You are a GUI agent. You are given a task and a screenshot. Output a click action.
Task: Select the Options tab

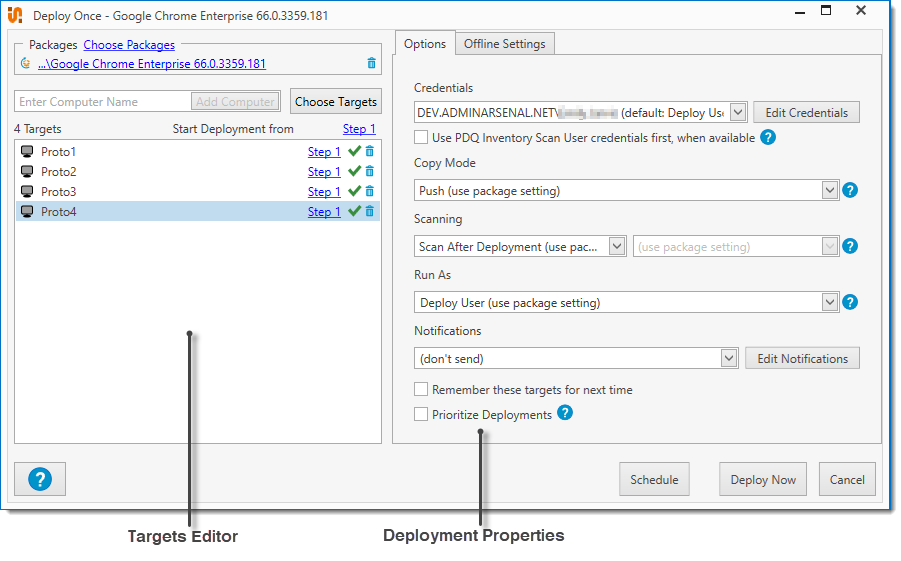pos(425,44)
